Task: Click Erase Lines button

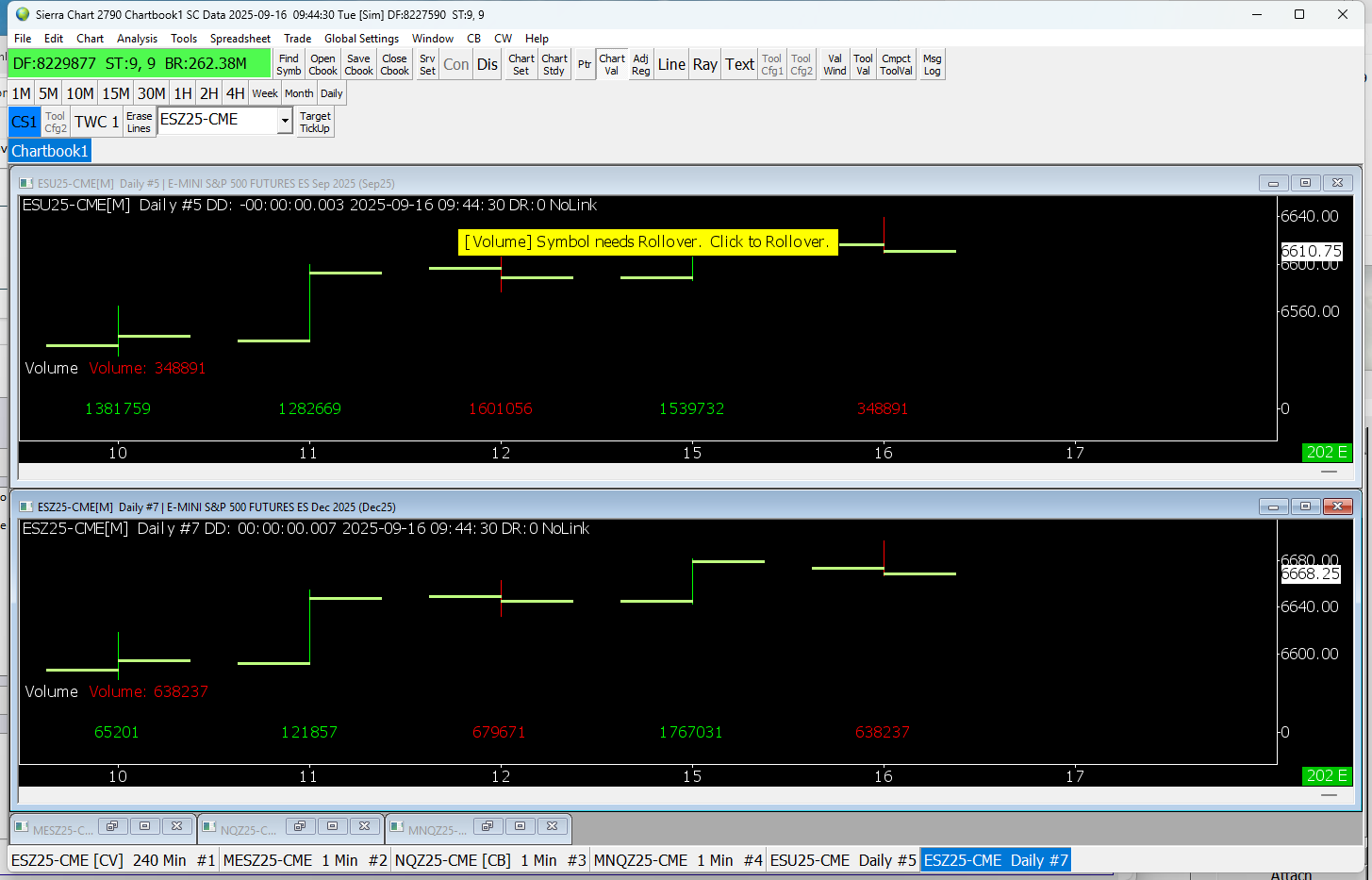Action: 139,122
